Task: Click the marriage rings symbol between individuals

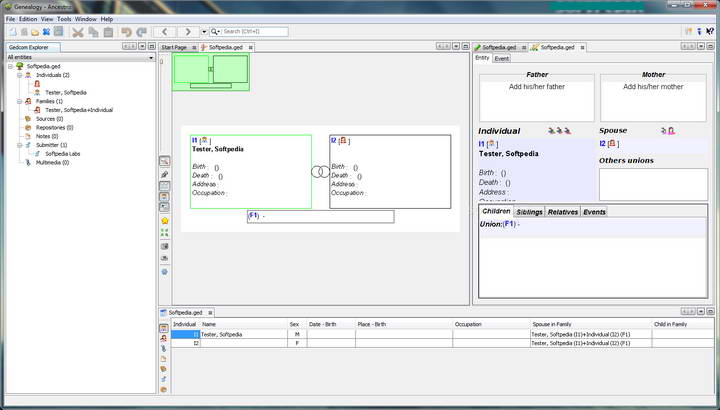Action: tap(320, 172)
